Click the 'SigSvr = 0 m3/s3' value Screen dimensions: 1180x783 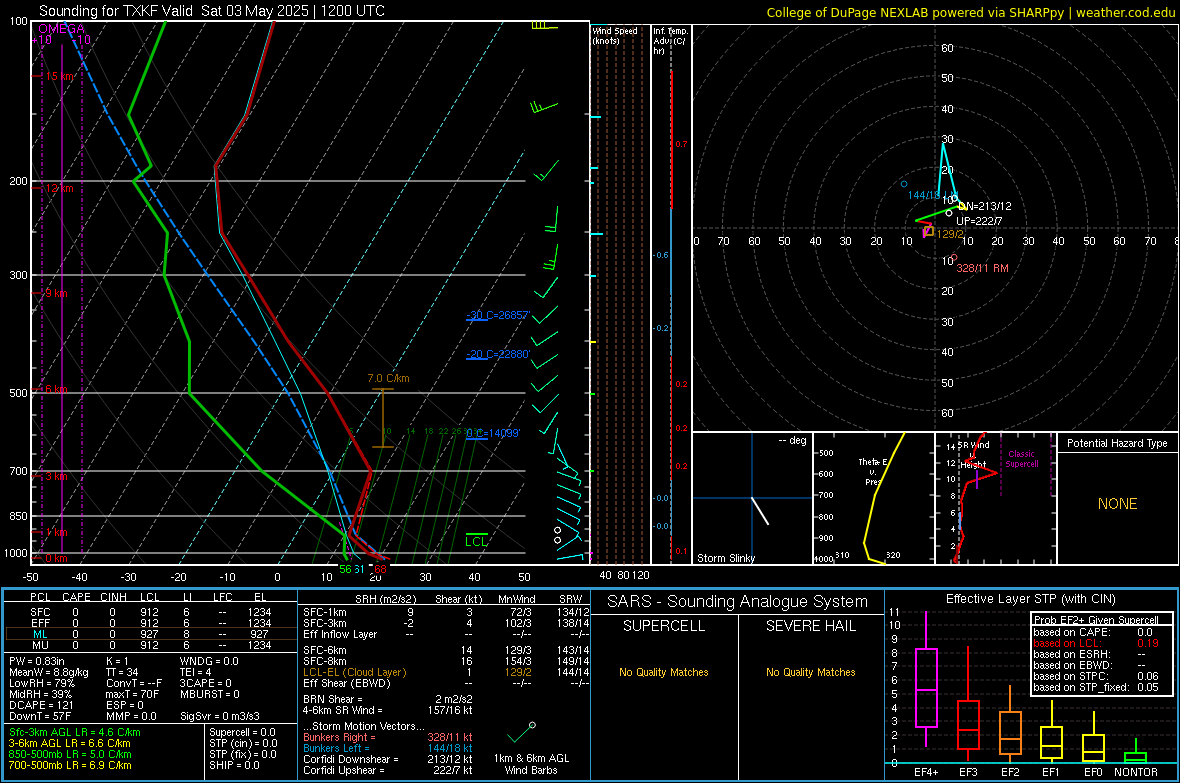coord(220,716)
